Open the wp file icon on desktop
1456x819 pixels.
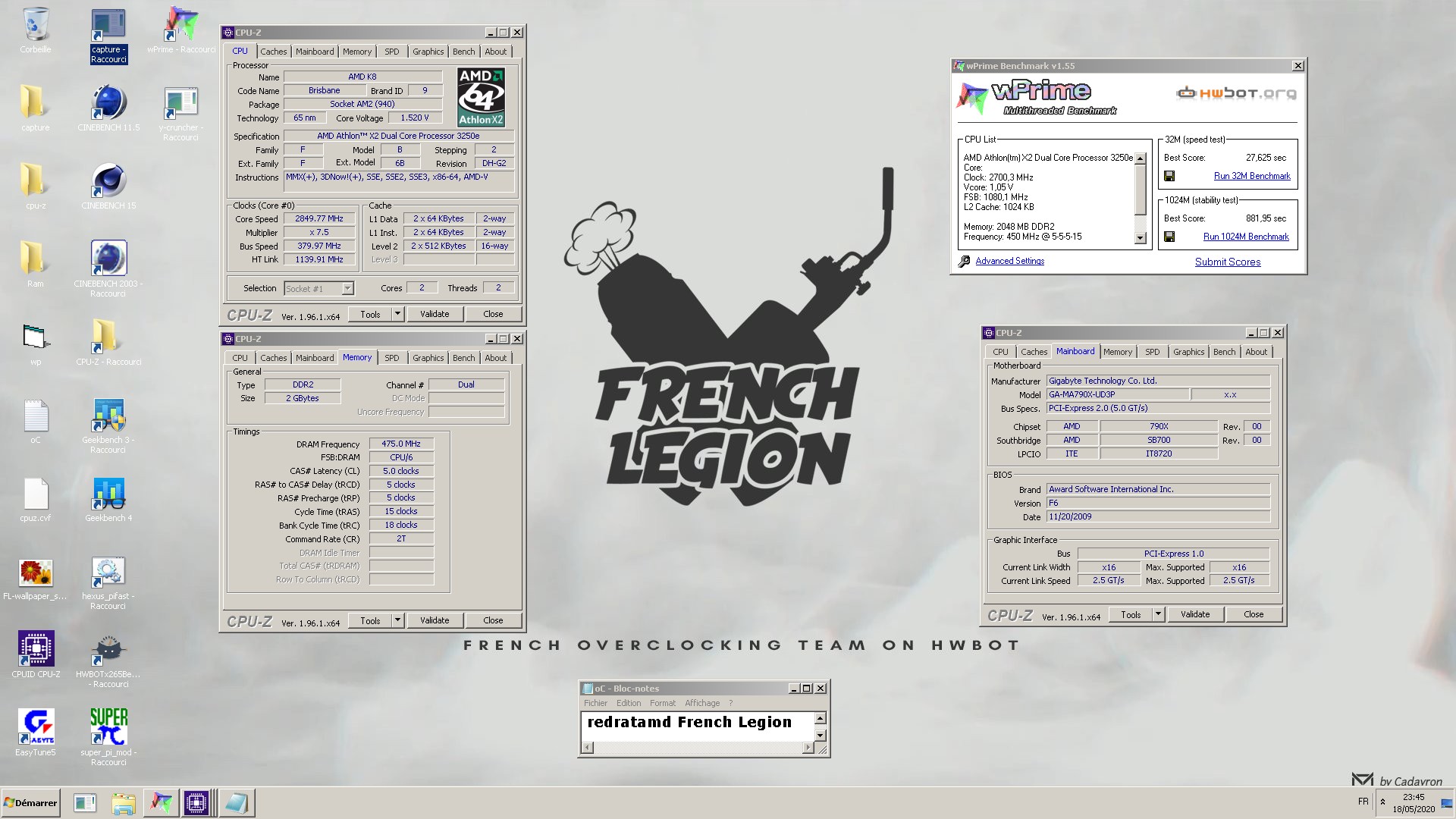pyautogui.click(x=36, y=343)
